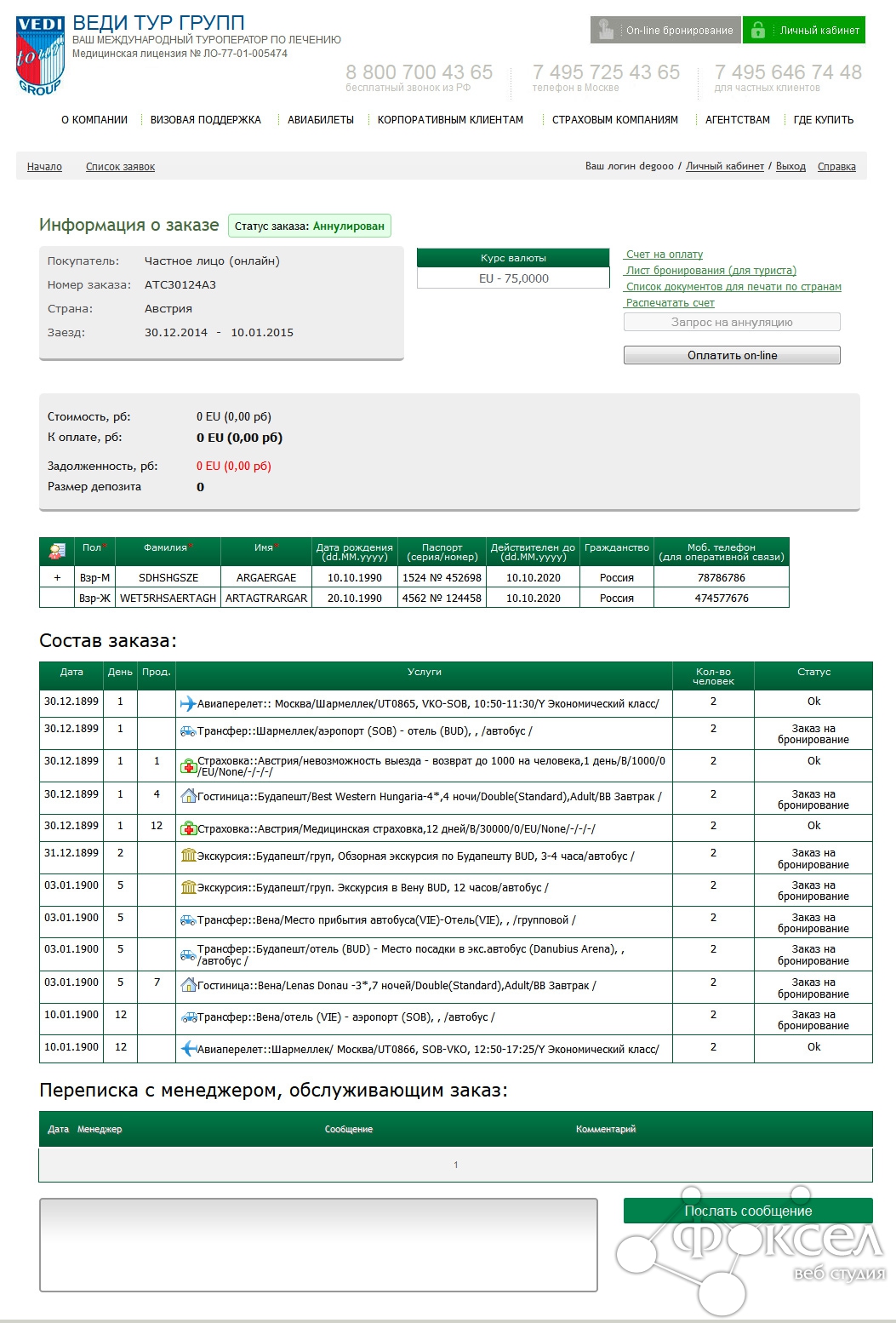Click bus icon for Danubius Arena transfer
The image size is (896, 1323).
coord(188,955)
